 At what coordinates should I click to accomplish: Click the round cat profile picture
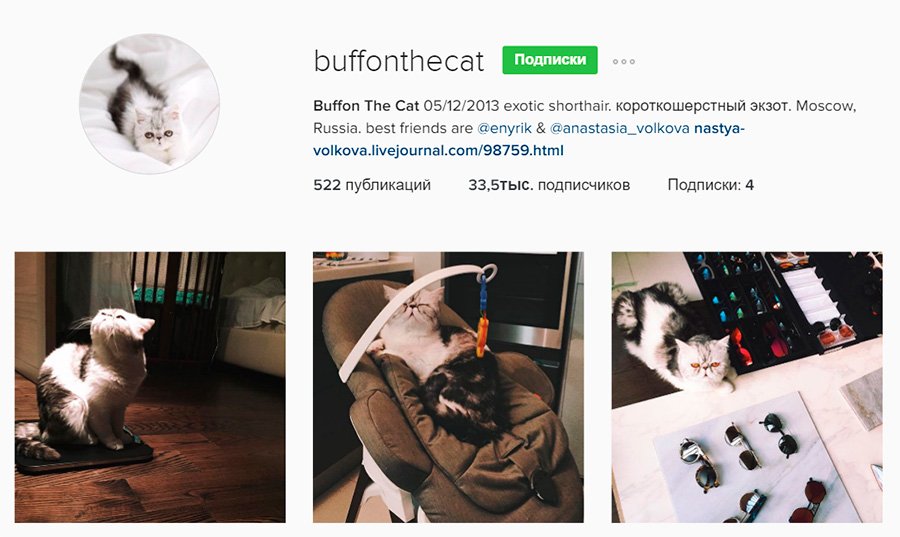[x=150, y=104]
